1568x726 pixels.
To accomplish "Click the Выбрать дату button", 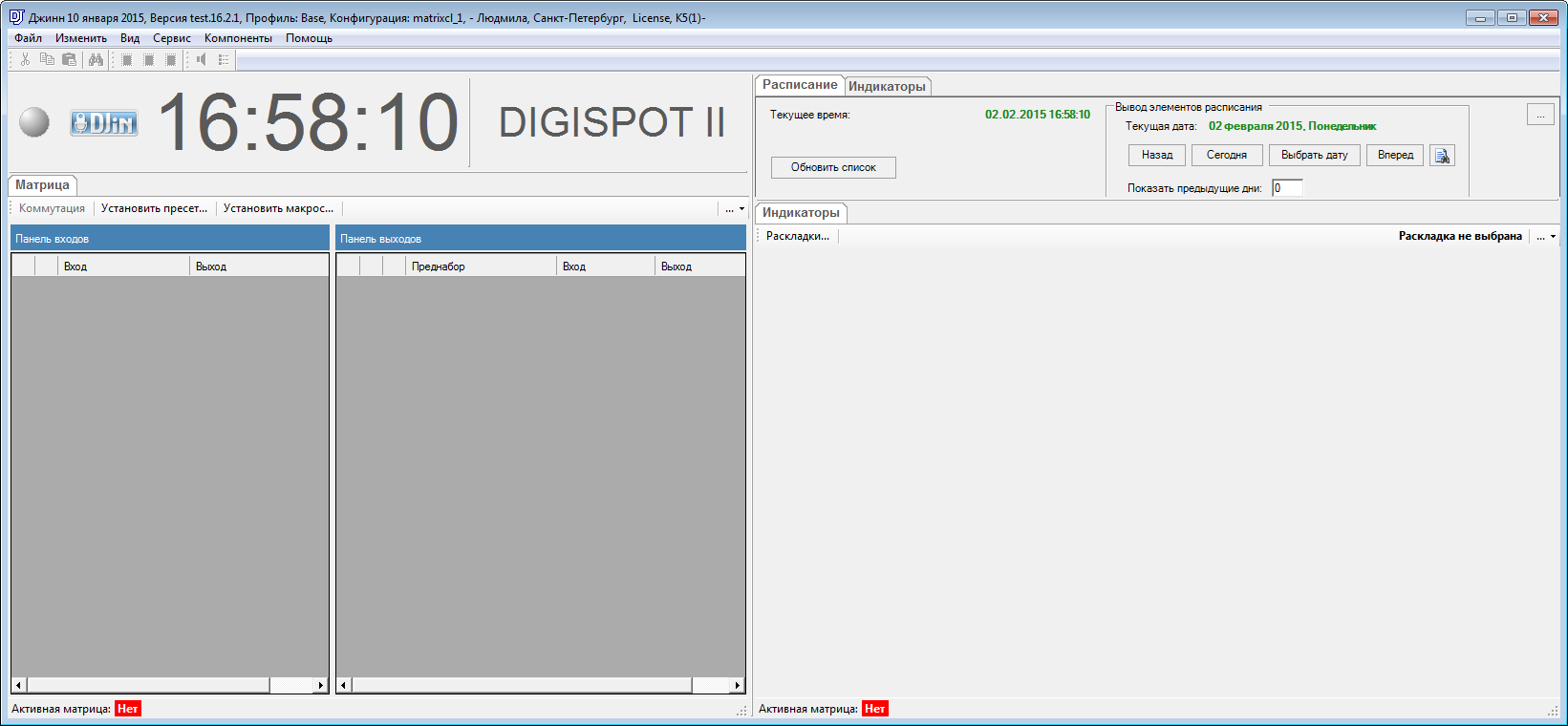I will [1315, 155].
